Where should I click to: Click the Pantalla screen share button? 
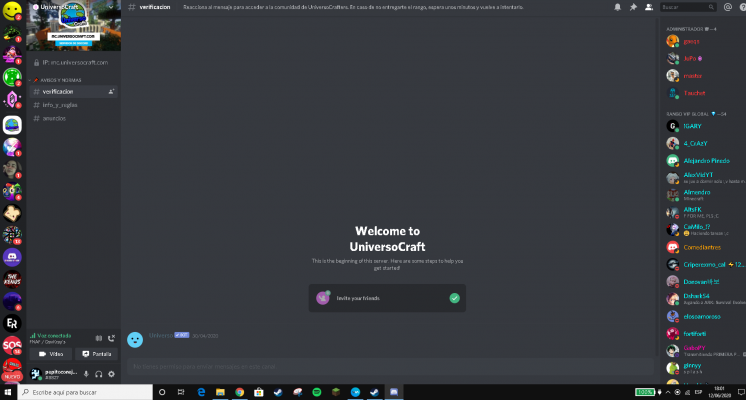coord(97,354)
